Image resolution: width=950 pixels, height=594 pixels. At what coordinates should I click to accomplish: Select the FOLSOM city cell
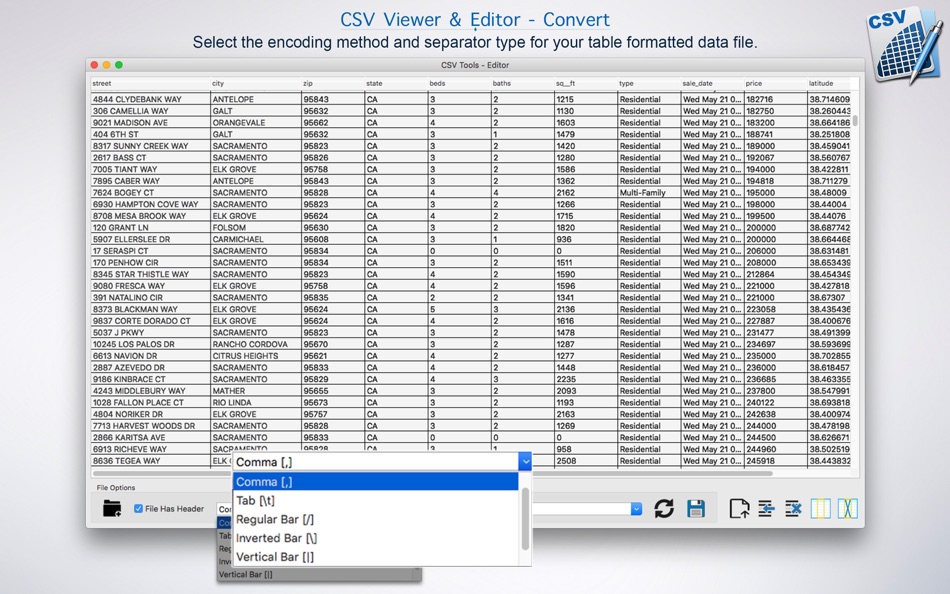(256, 228)
